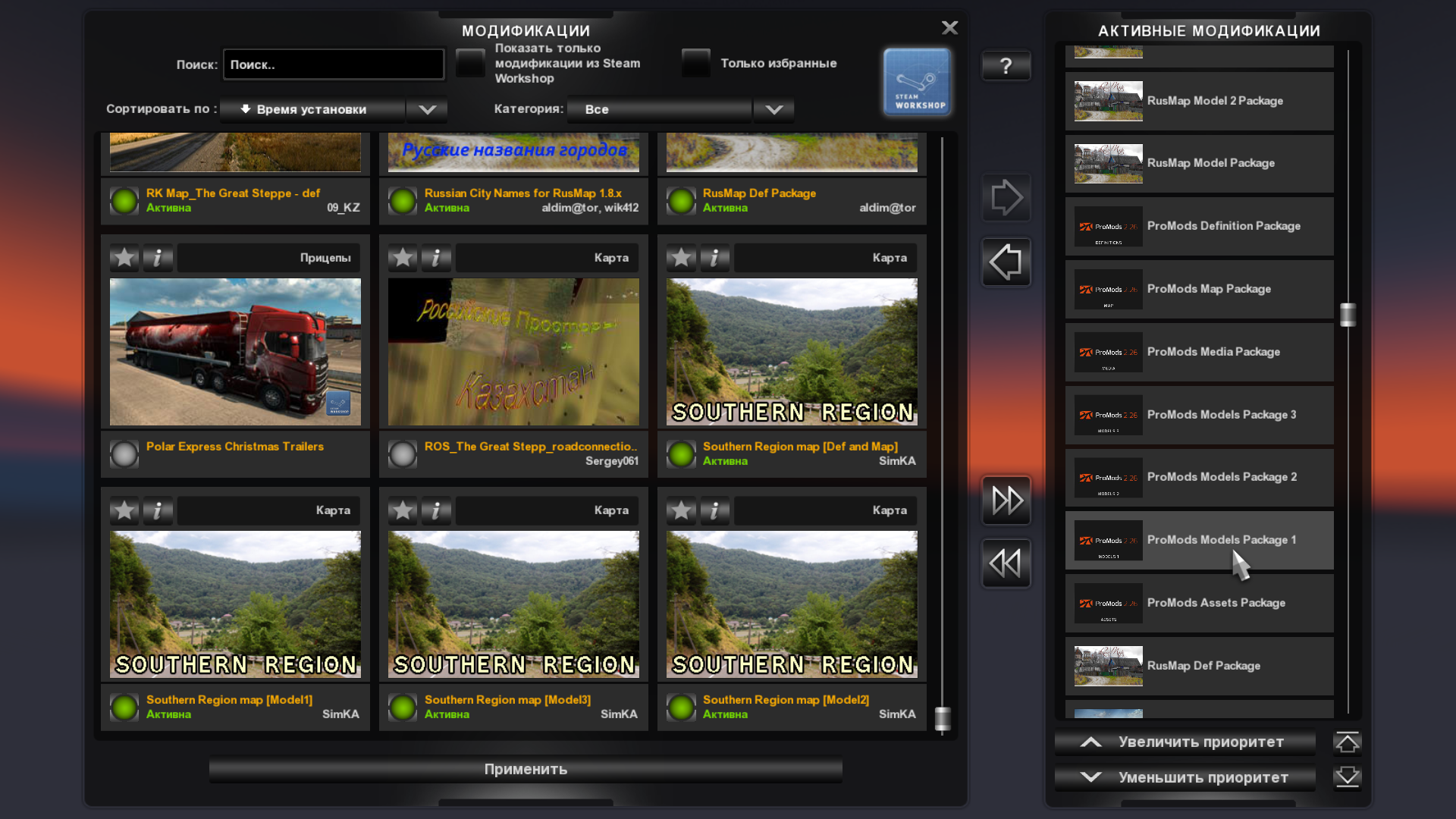The height and width of the screenshot is (819, 1456).
Task: Deactivate selected mod with left arrow
Action: (1006, 262)
